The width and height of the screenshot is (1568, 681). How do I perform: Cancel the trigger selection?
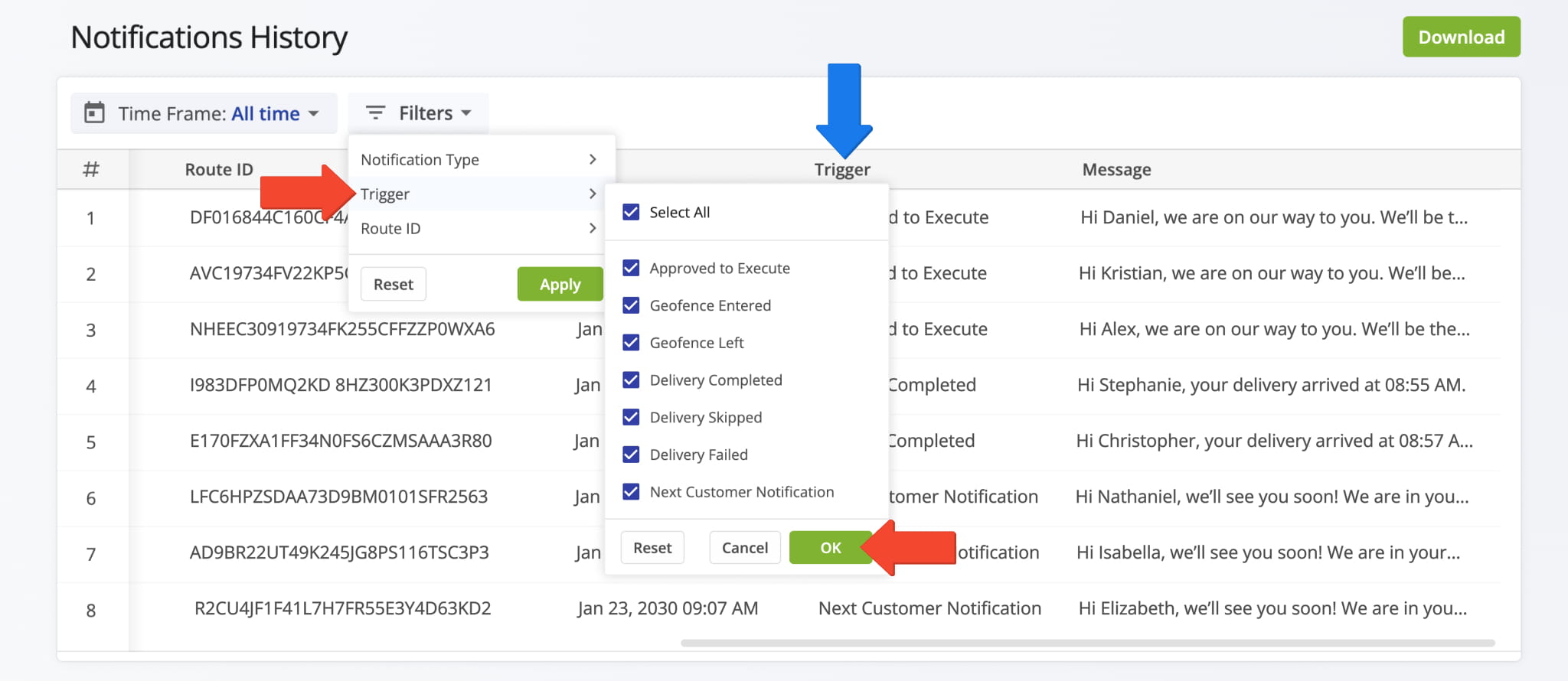pos(744,548)
